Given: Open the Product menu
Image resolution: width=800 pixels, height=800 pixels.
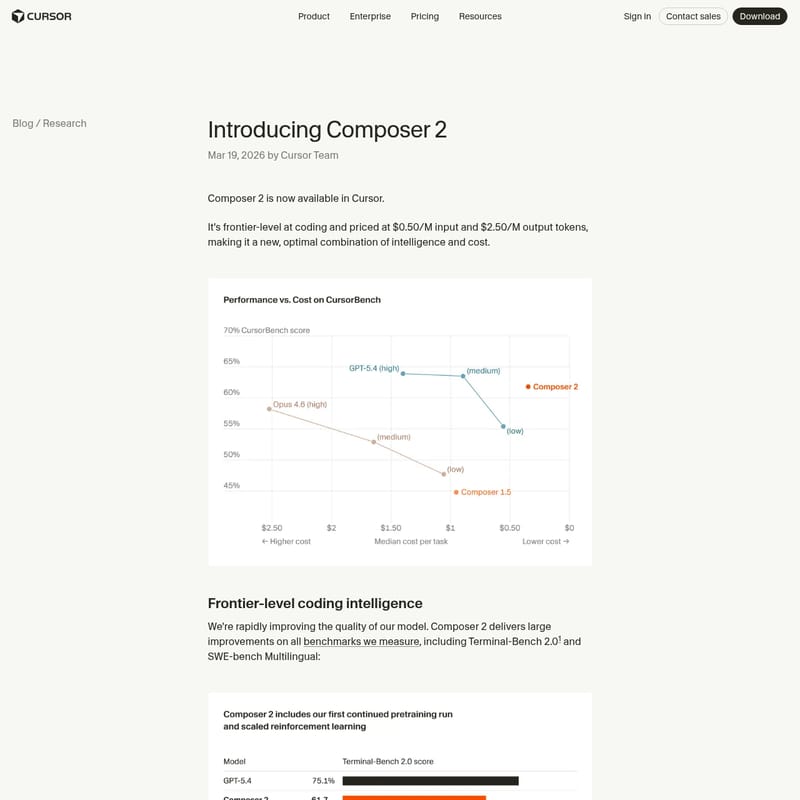Looking at the screenshot, I should [314, 16].
